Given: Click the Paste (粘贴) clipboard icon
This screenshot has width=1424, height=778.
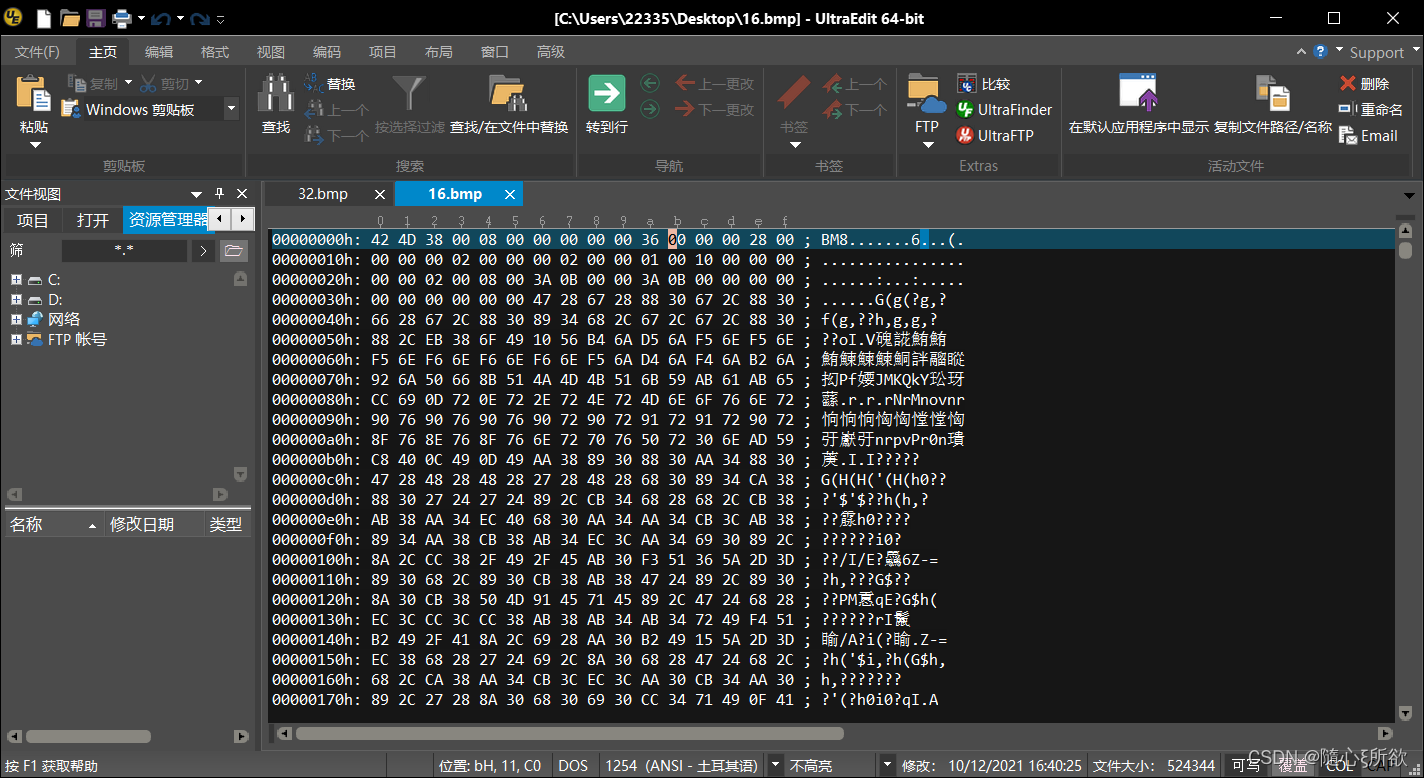Looking at the screenshot, I should (34, 94).
